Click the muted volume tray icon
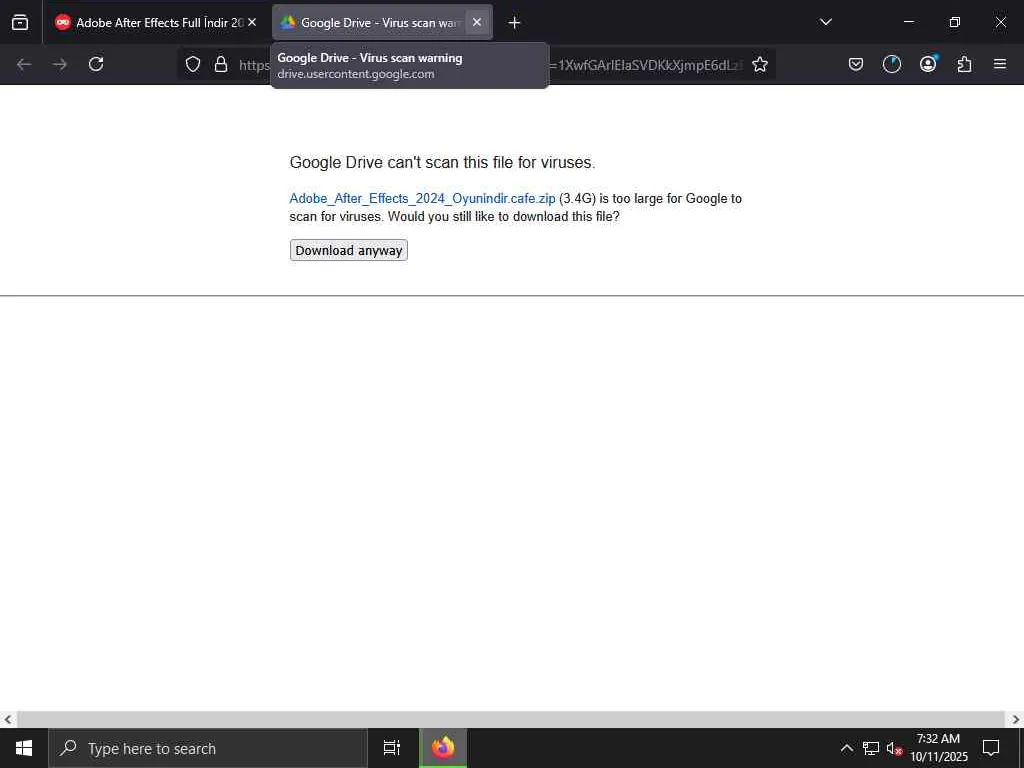The height and width of the screenshot is (768, 1024). (x=894, y=748)
